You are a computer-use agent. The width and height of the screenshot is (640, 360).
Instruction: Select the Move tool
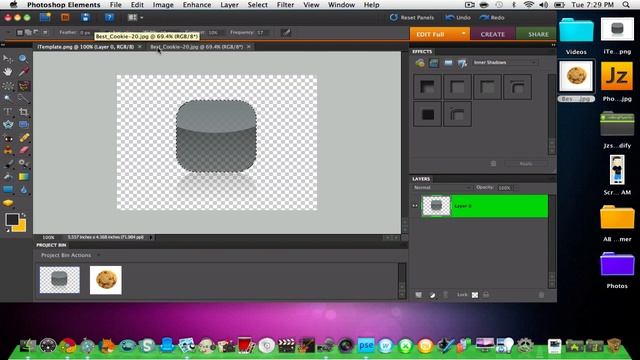[8, 59]
